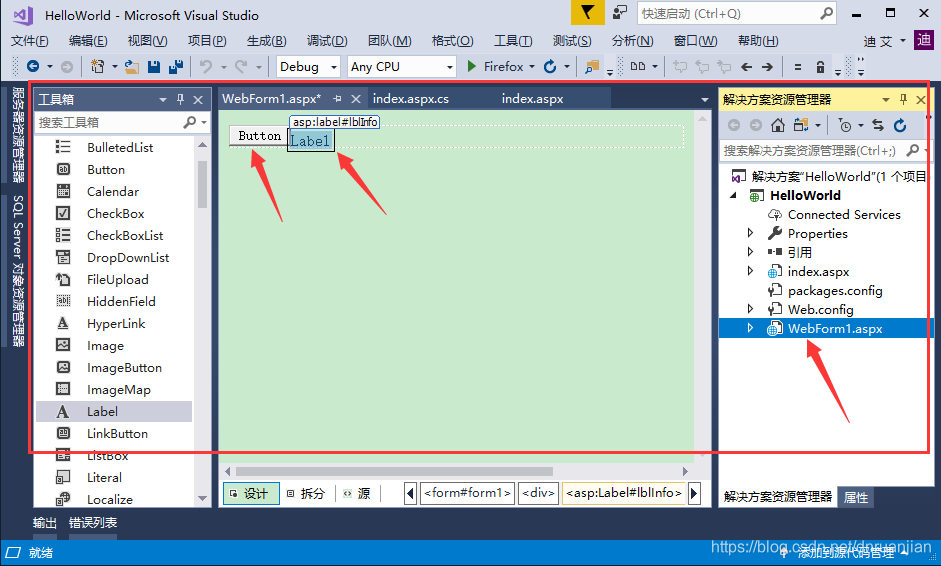Select the HyperLink control in Toolbox

tap(116, 324)
